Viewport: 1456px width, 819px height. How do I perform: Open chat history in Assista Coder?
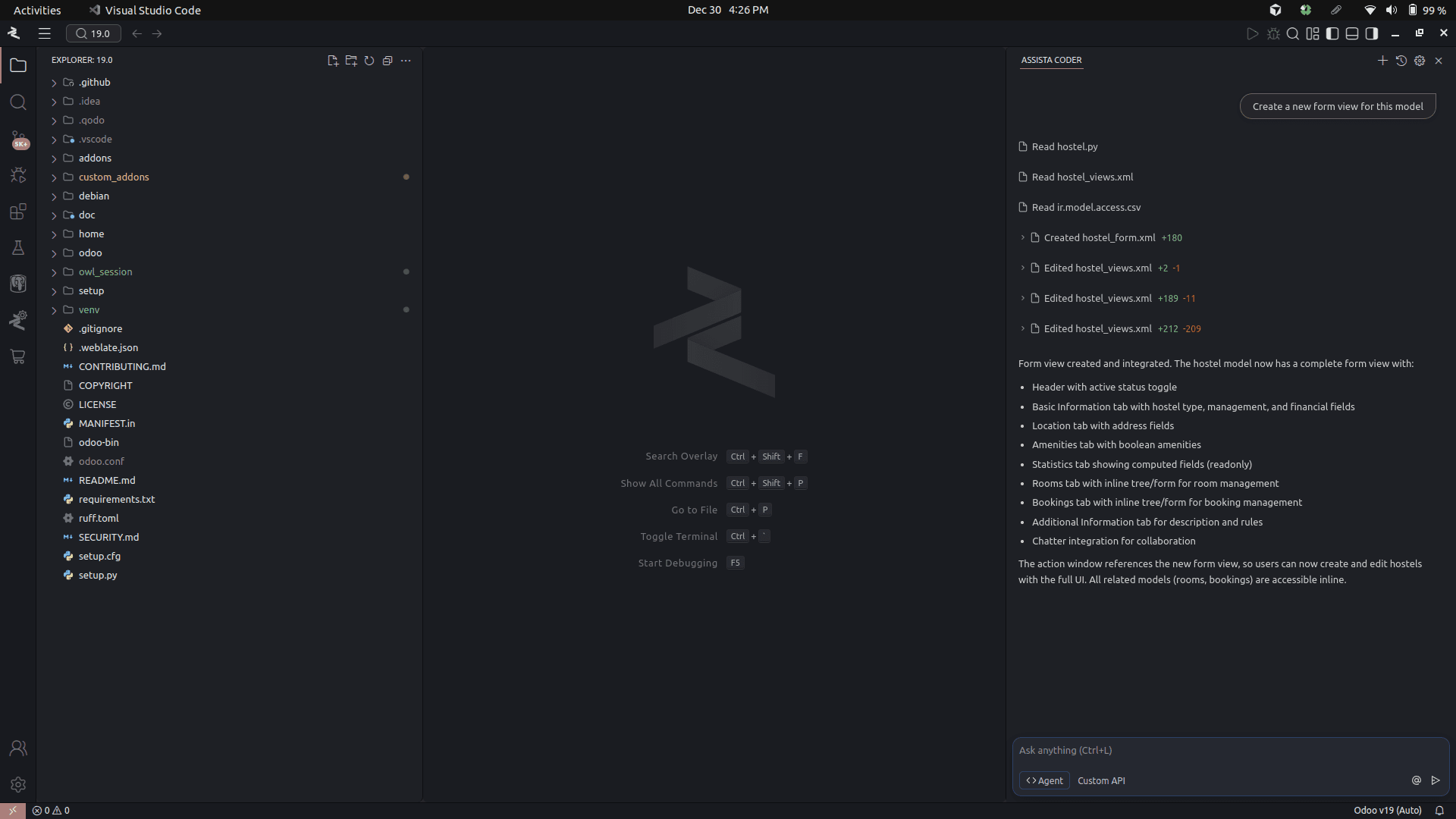pos(1401,61)
